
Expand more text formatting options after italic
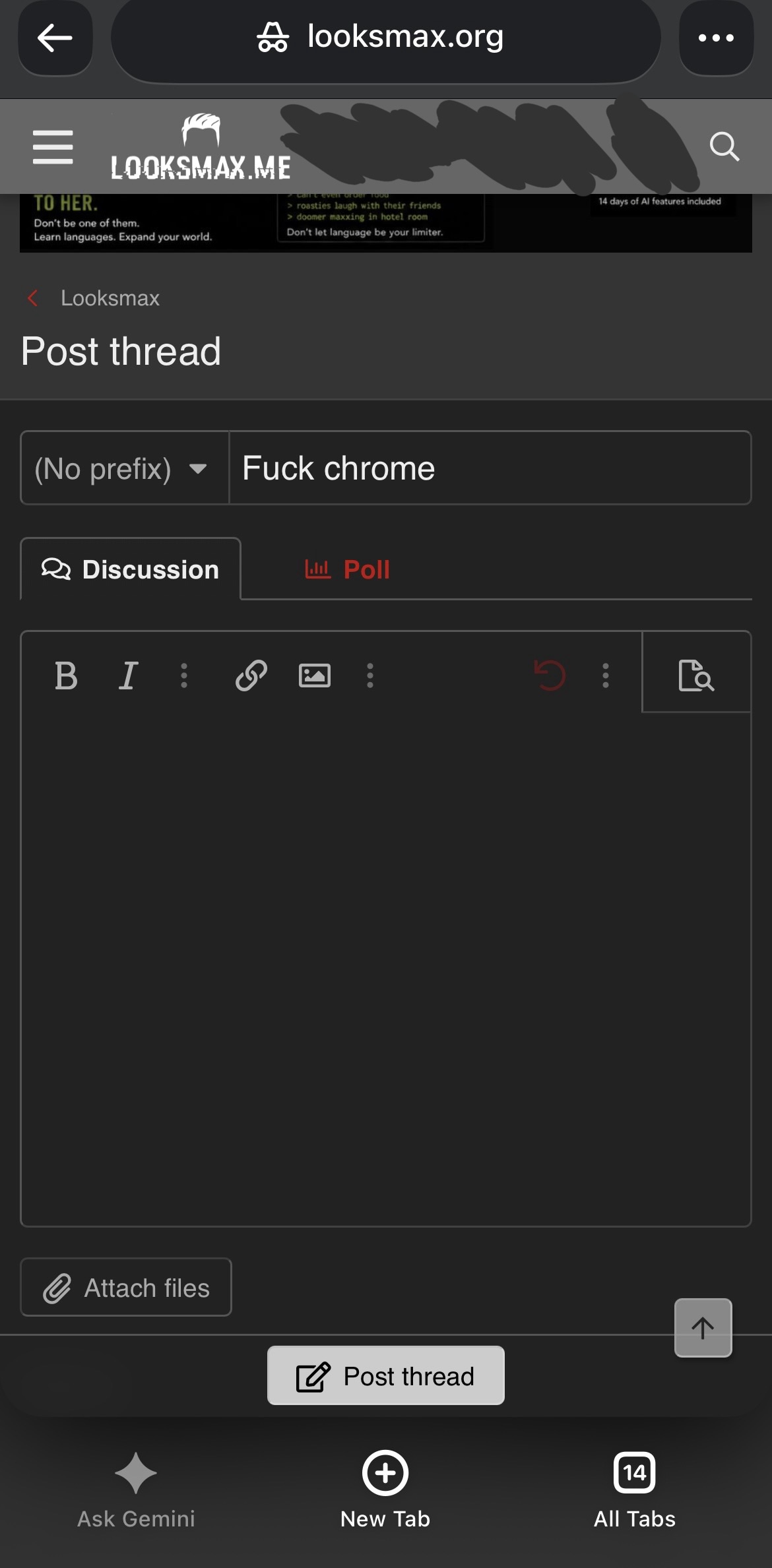click(x=184, y=675)
